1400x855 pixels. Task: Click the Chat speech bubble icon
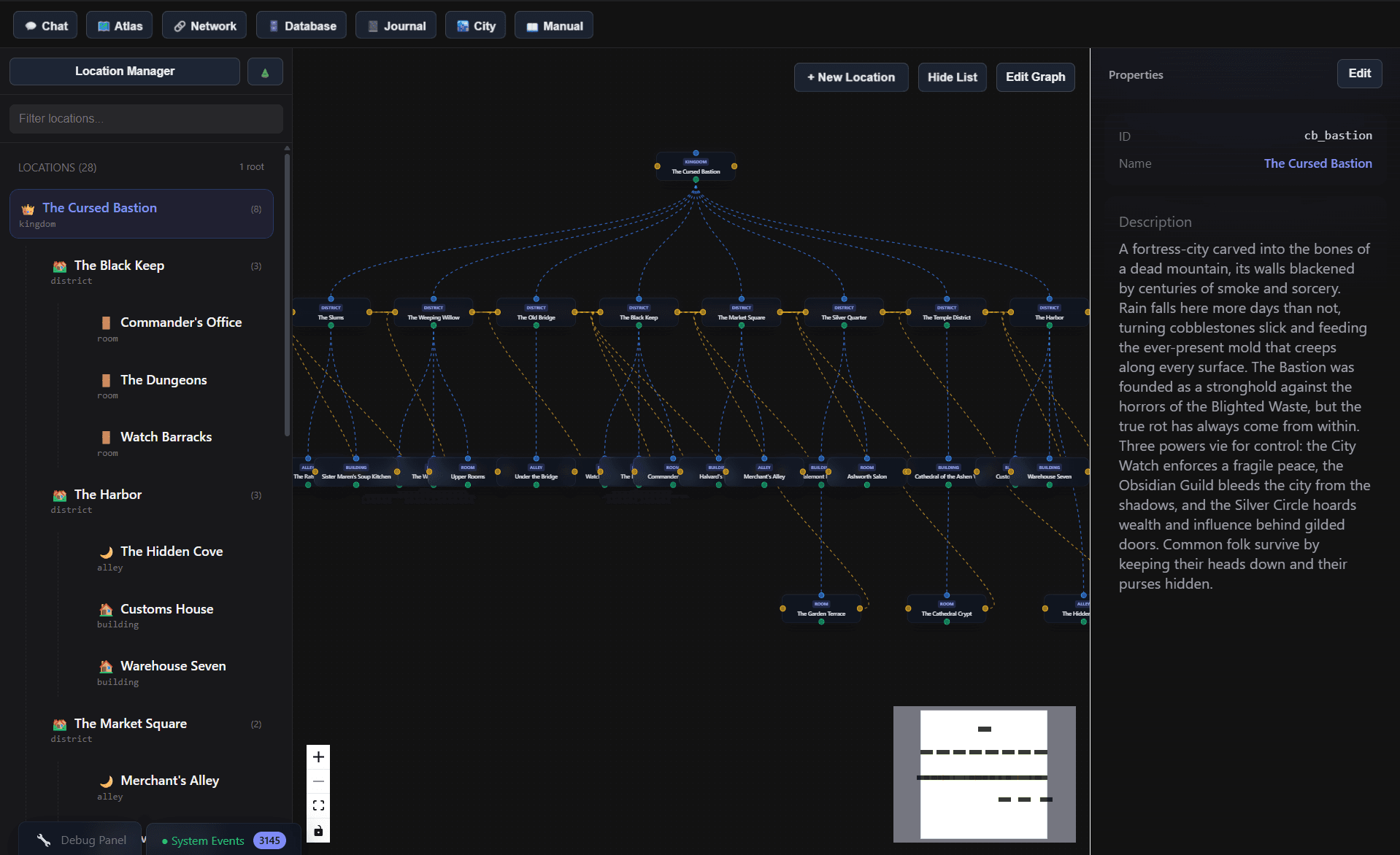click(30, 25)
